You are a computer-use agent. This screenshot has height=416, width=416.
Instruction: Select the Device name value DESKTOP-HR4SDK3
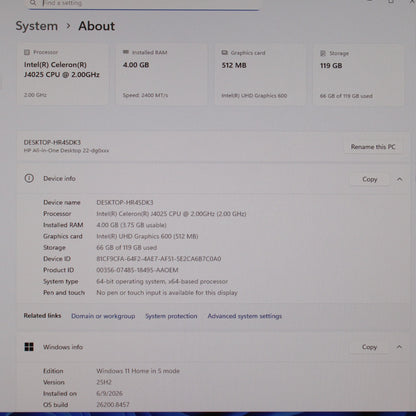tap(125, 202)
